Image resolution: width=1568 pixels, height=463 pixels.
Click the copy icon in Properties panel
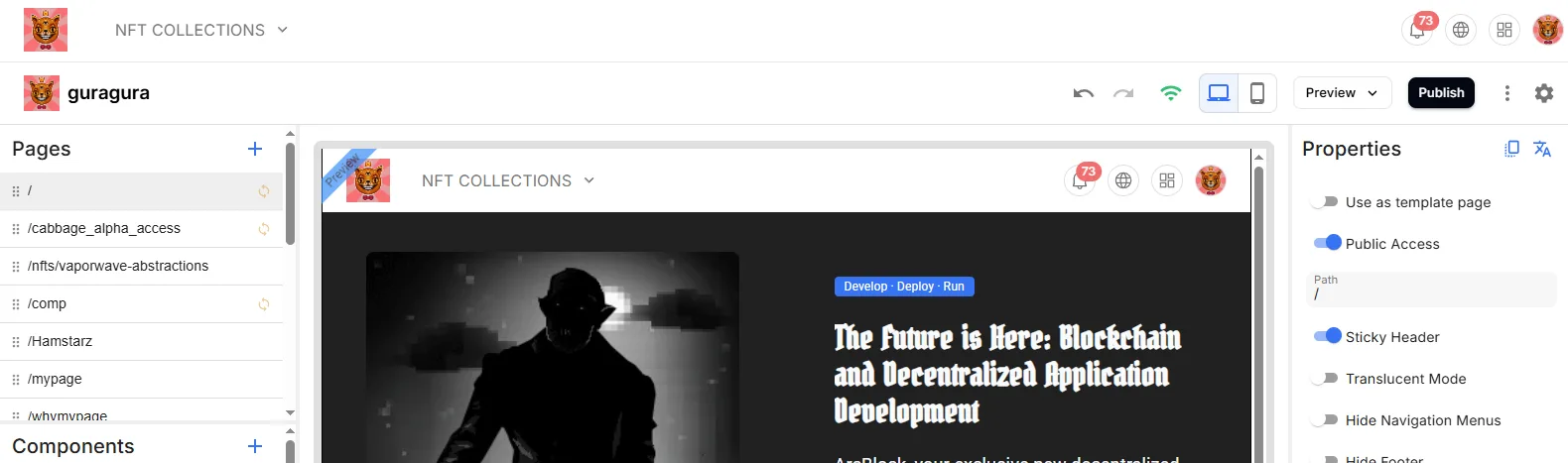coord(1511,149)
